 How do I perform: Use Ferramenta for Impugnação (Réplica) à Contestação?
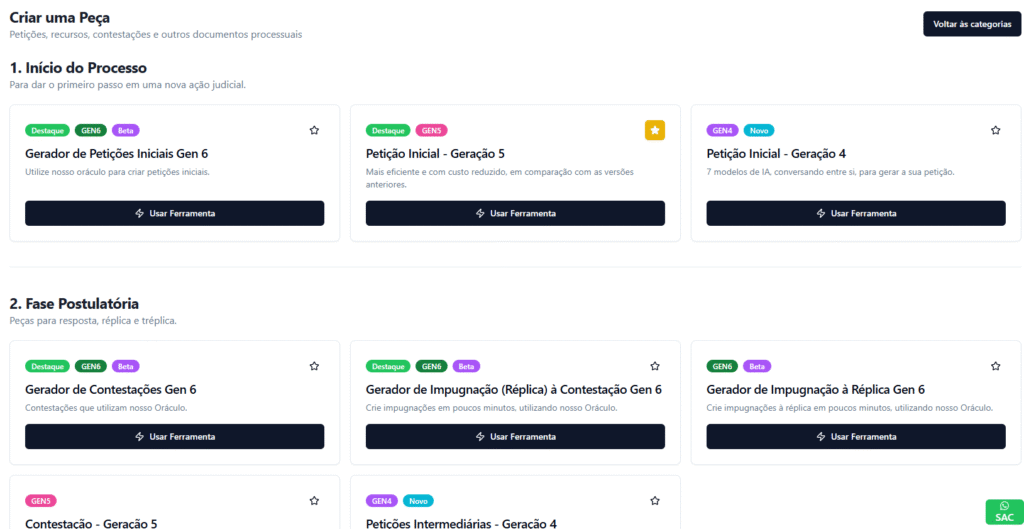tap(515, 436)
